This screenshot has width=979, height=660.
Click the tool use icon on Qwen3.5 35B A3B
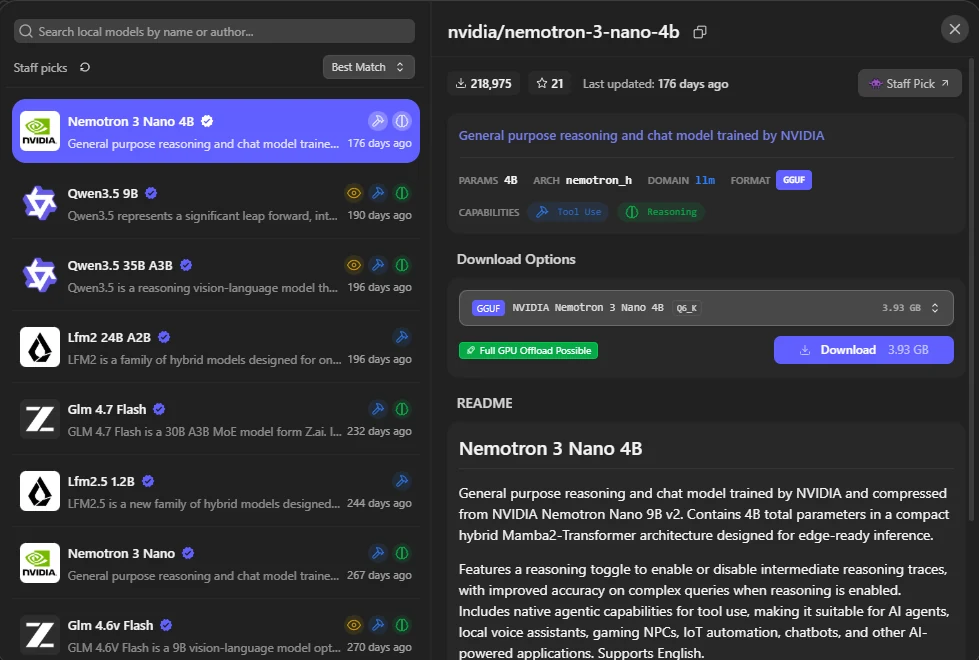tap(378, 265)
